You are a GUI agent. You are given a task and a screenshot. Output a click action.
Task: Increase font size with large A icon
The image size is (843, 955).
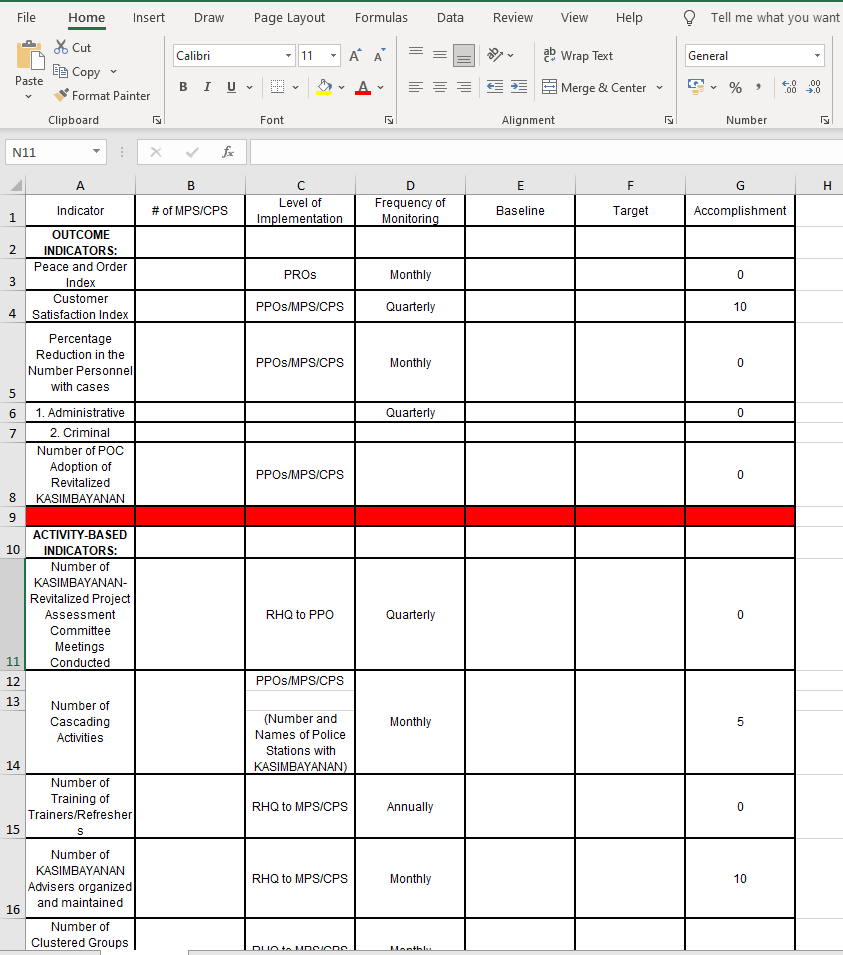355,55
